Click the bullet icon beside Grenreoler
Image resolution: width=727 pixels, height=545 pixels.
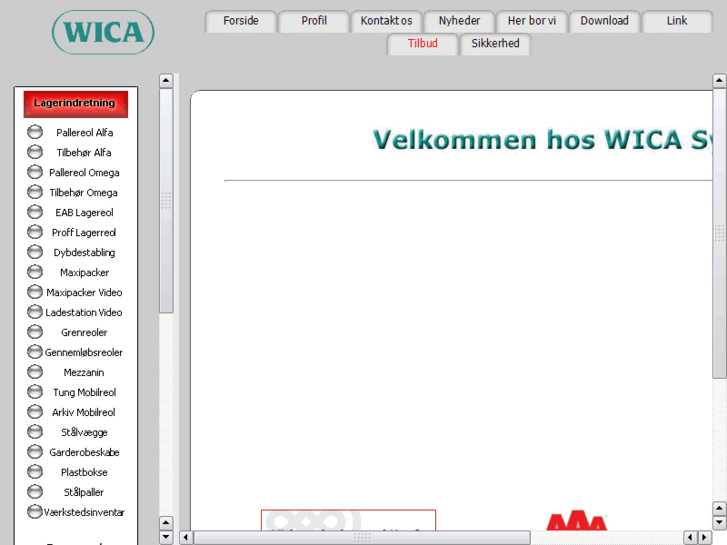[x=35, y=332]
